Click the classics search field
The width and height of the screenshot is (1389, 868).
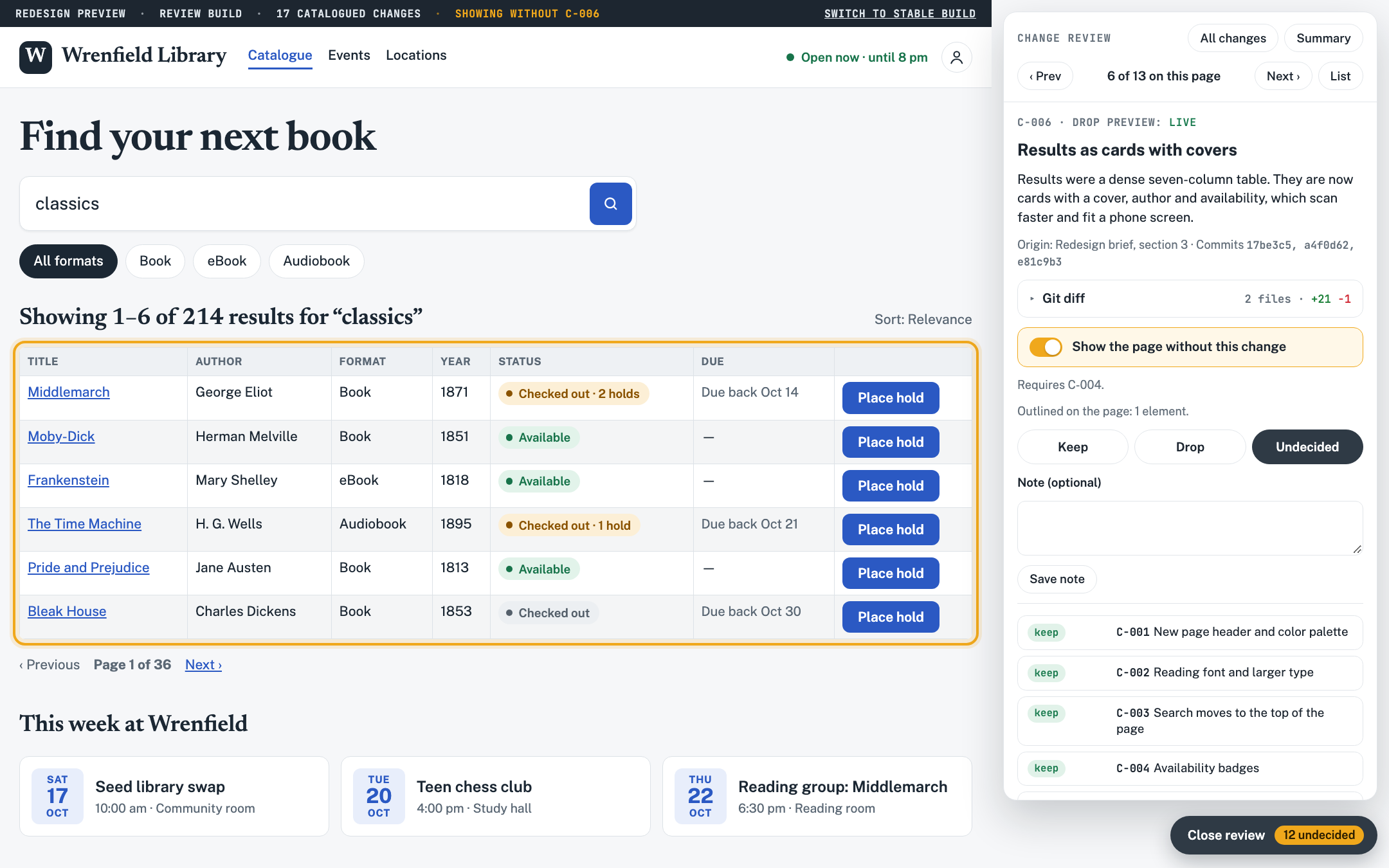point(305,204)
